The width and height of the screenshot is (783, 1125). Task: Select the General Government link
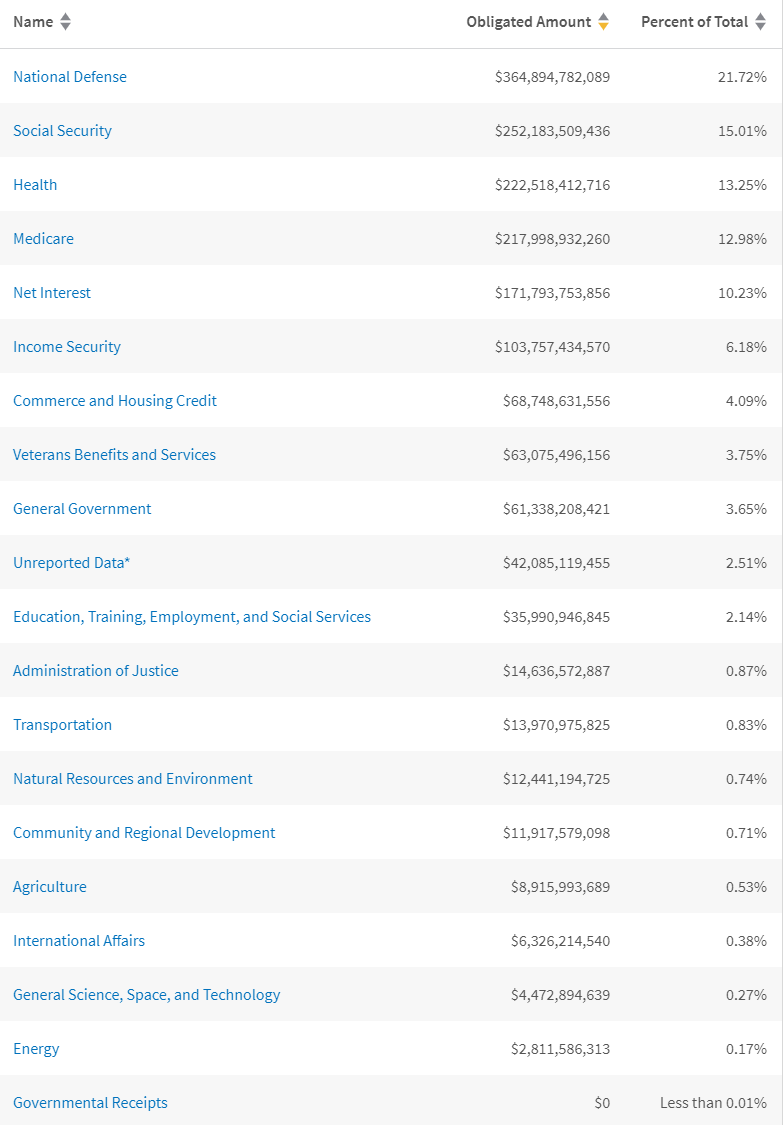click(x=82, y=509)
